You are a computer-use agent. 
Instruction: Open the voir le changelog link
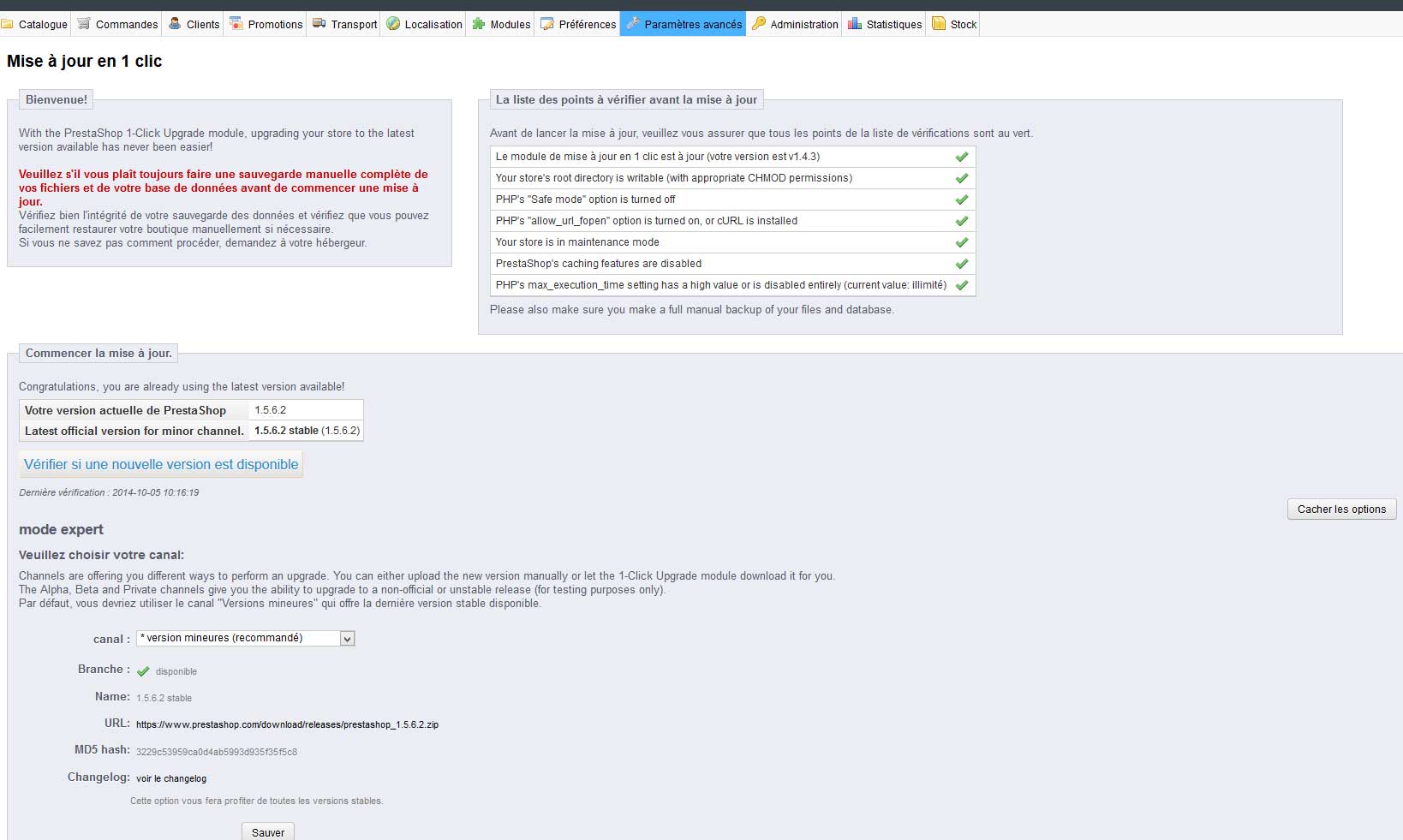(x=171, y=778)
